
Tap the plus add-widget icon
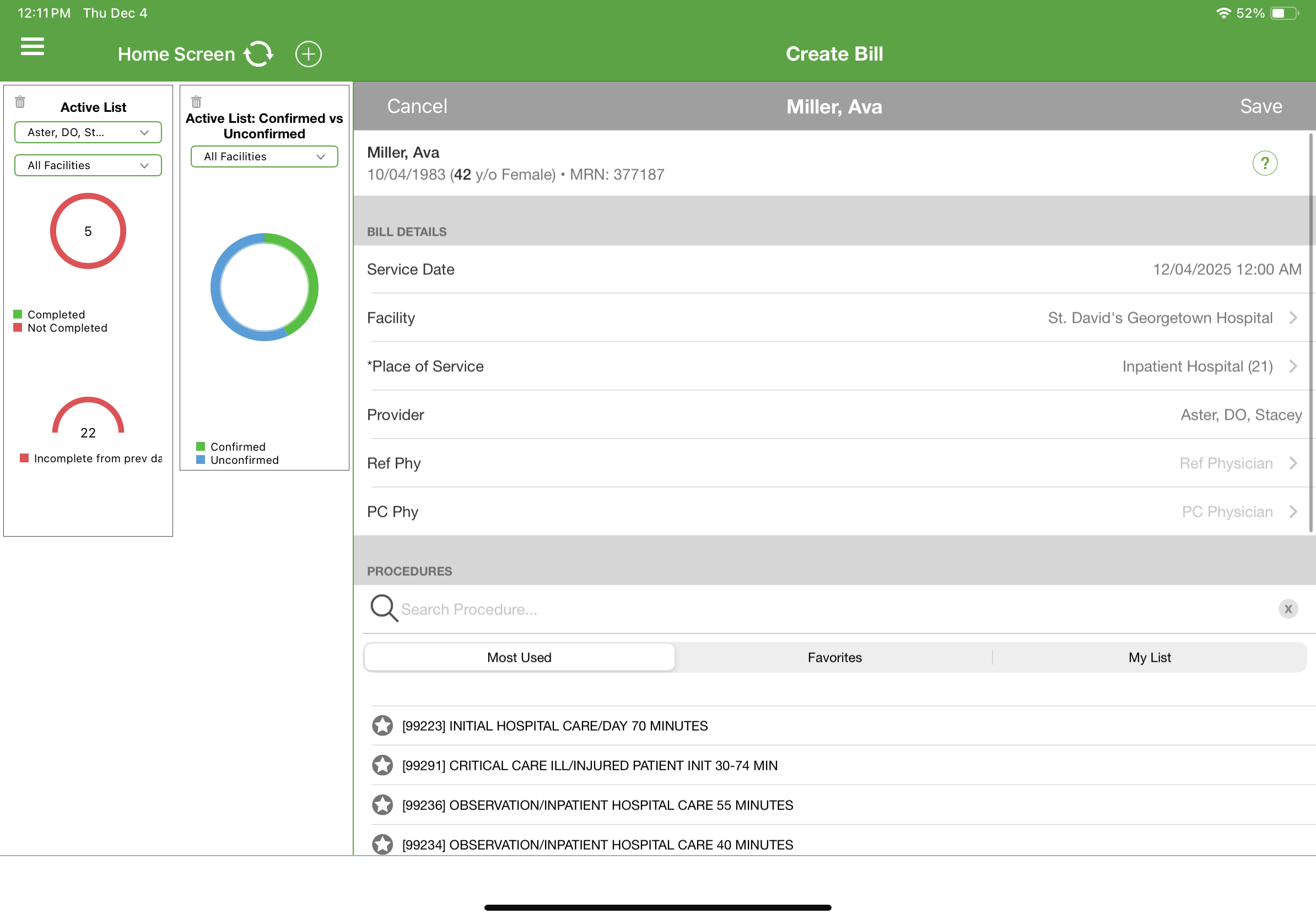click(309, 54)
